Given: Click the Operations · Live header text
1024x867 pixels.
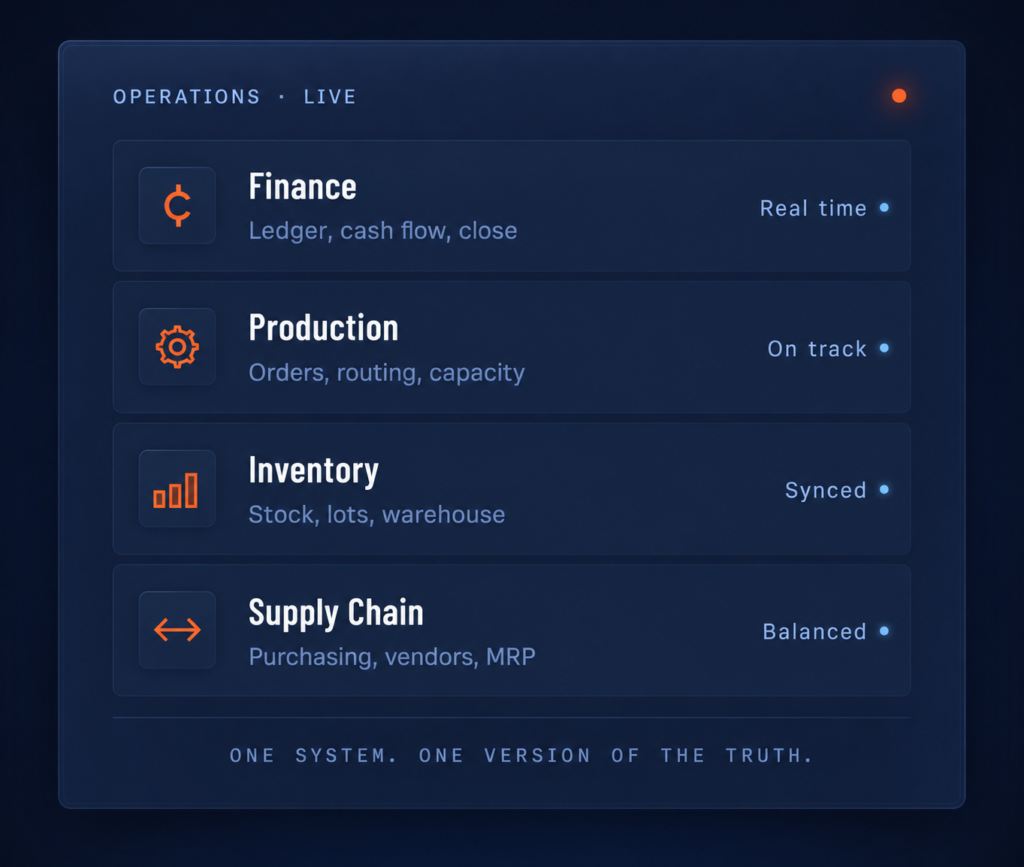Looking at the screenshot, I should (234, 97).
